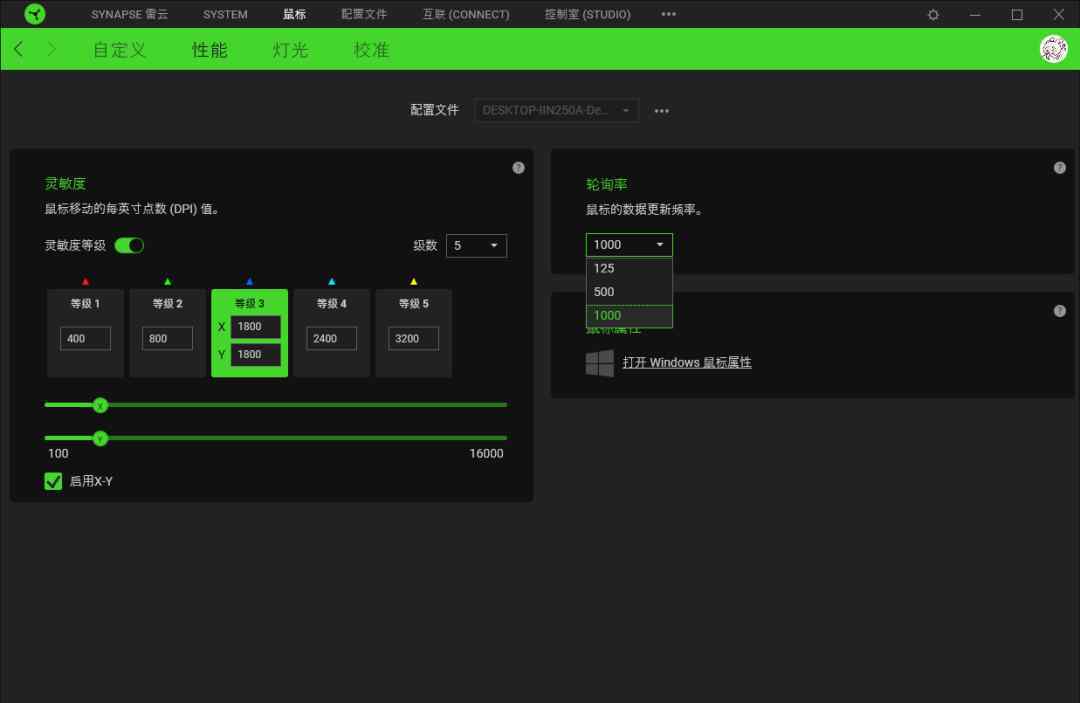The image size is (1080, 703).
Task: Select the stage 1 card
Action: tap(85, 333)
